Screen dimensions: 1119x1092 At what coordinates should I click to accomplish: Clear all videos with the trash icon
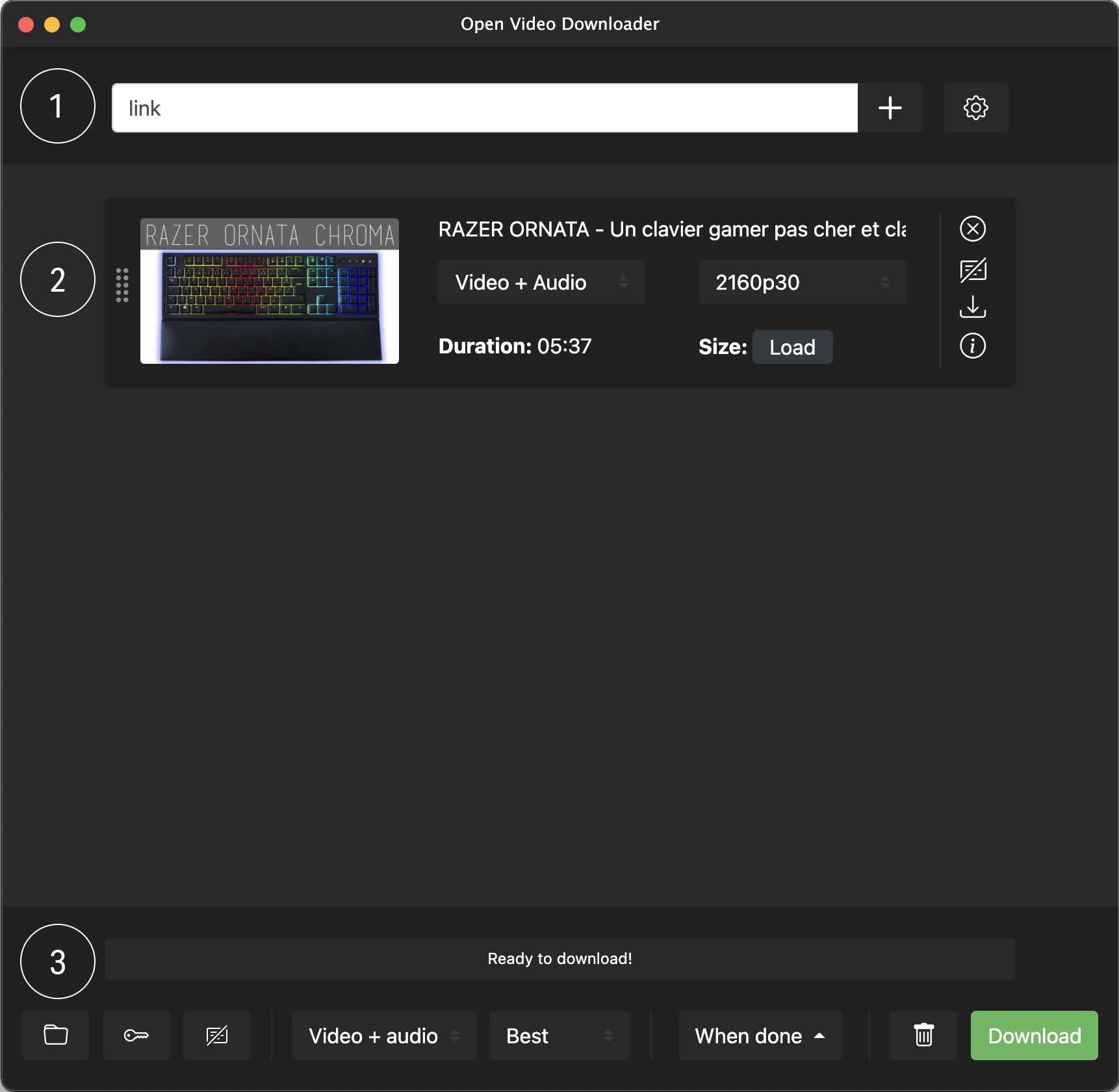tap(923, 1035)
